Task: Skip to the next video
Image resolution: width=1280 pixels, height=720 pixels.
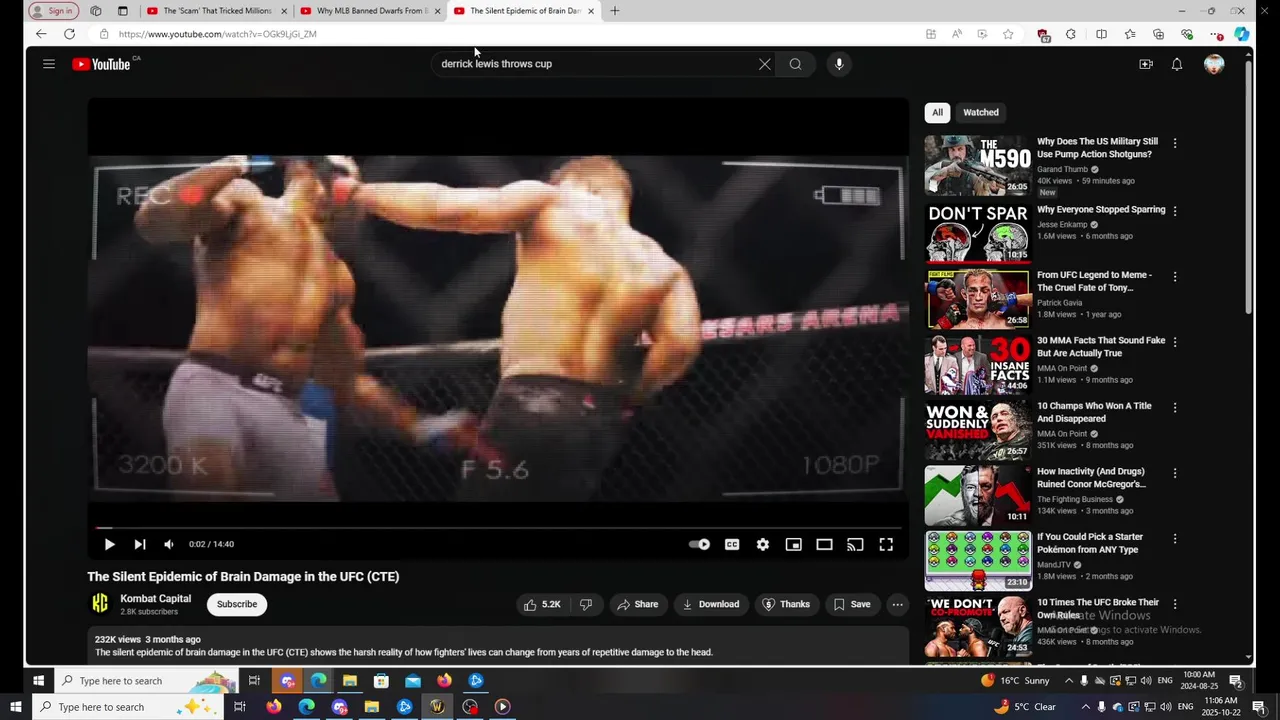Action: 140,544
